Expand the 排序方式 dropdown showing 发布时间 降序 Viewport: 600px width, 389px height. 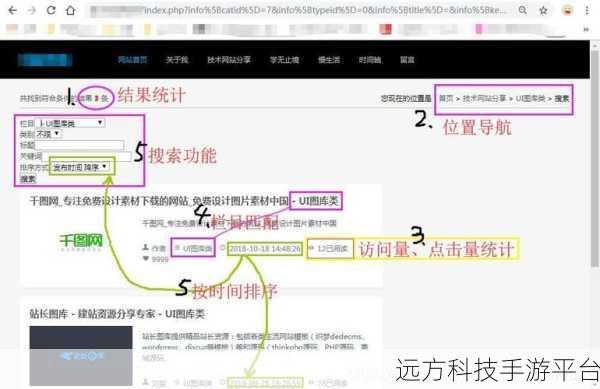pos(80,167)
